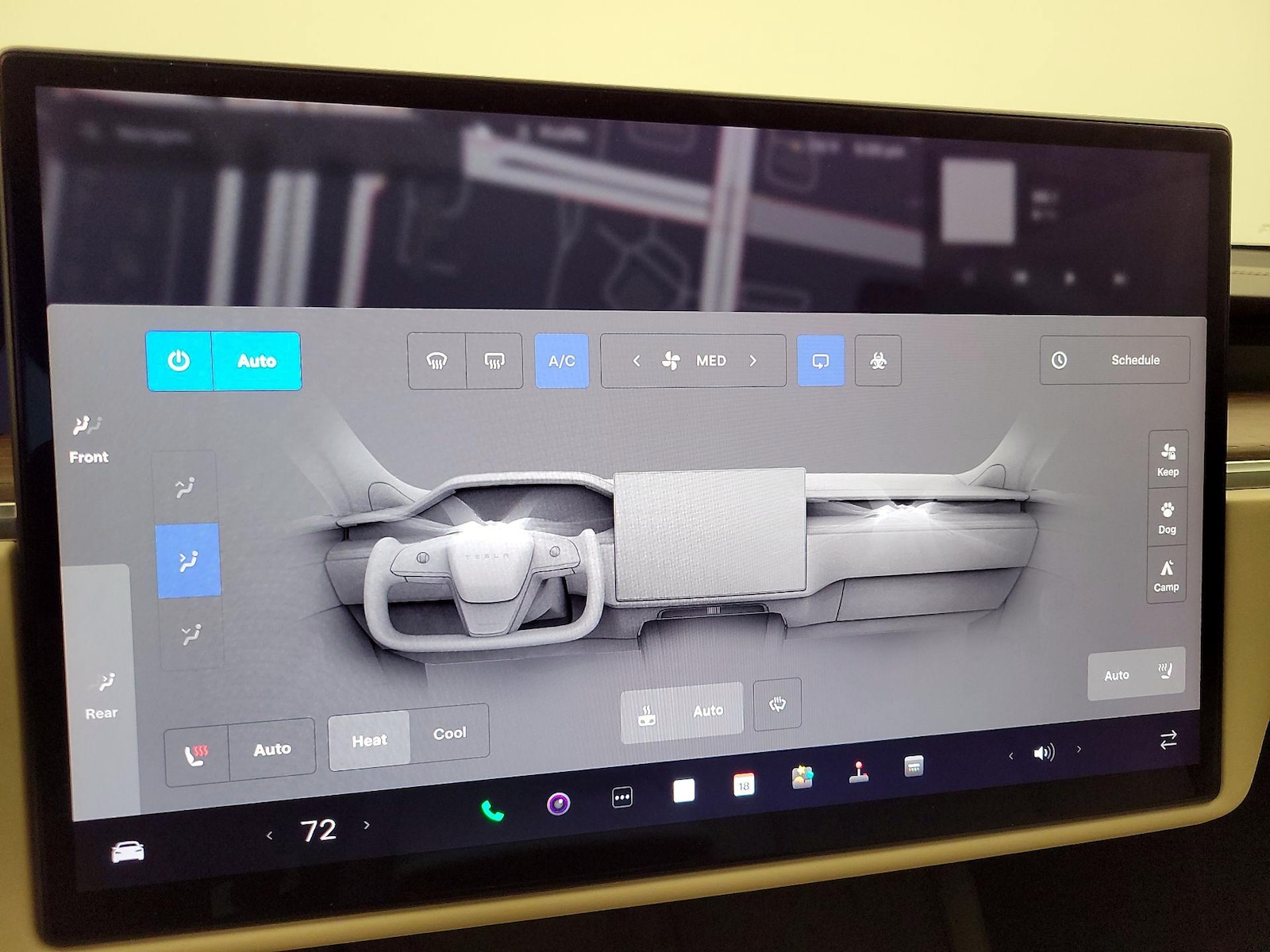This screenshot has height=952, width=1270.
Task: Tap the steering wheel heater icon
Action: tap(777, 704)
